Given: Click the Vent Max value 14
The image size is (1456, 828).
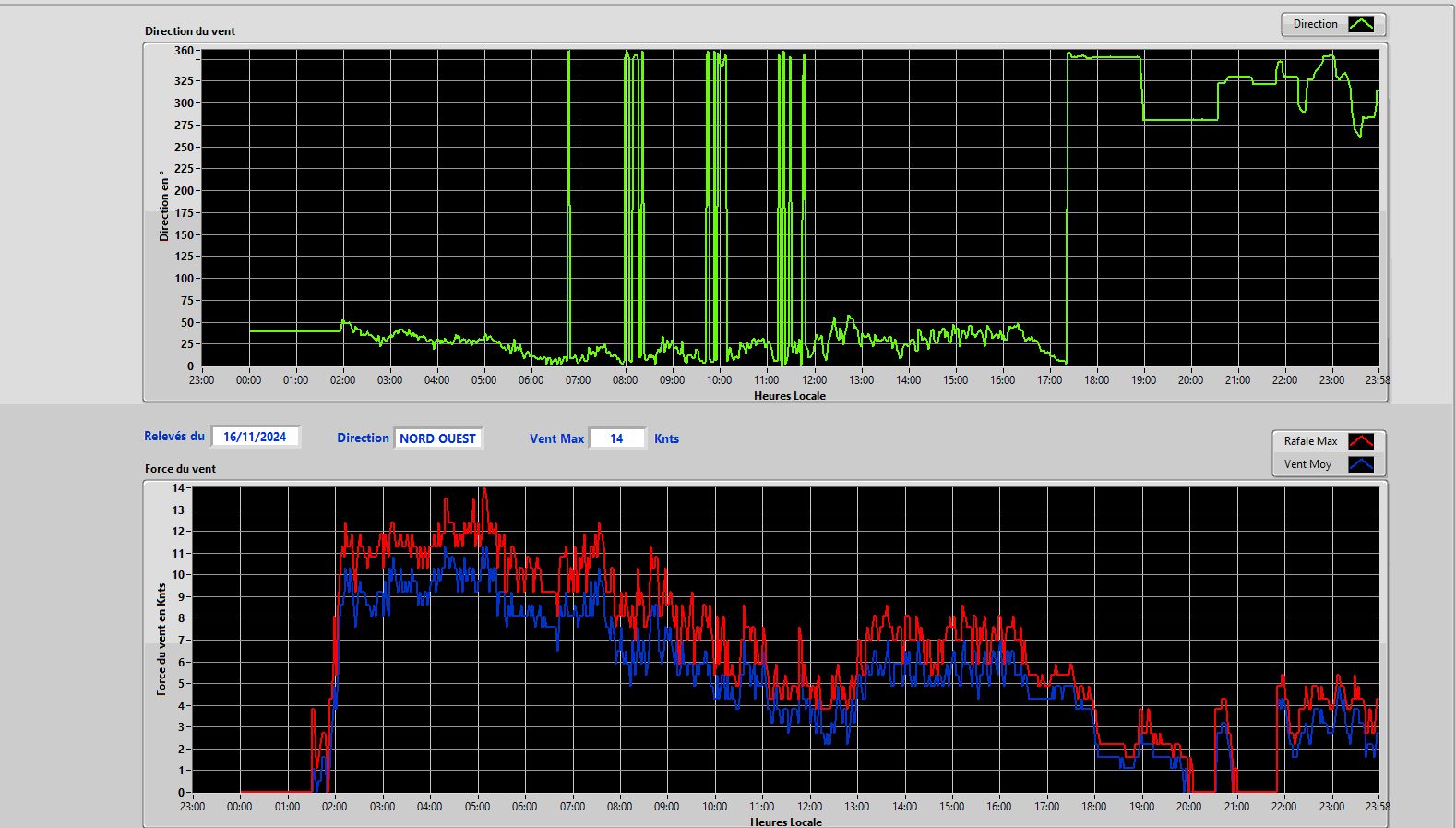Looking at the screenshot, I should [x=616, y=438].
